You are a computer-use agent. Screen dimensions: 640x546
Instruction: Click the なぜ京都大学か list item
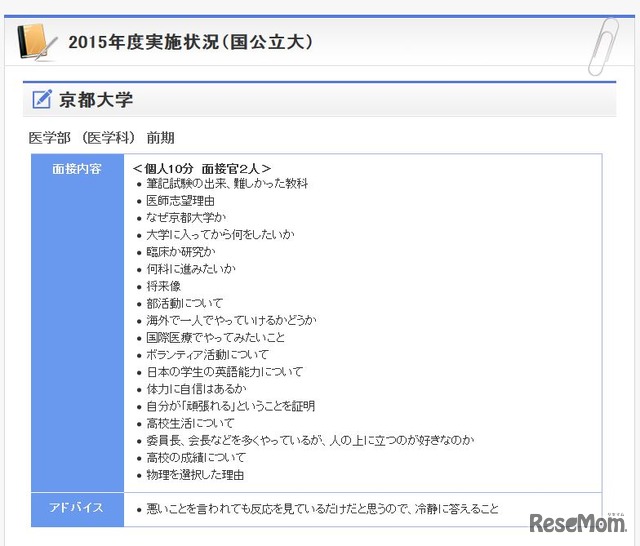186,218
